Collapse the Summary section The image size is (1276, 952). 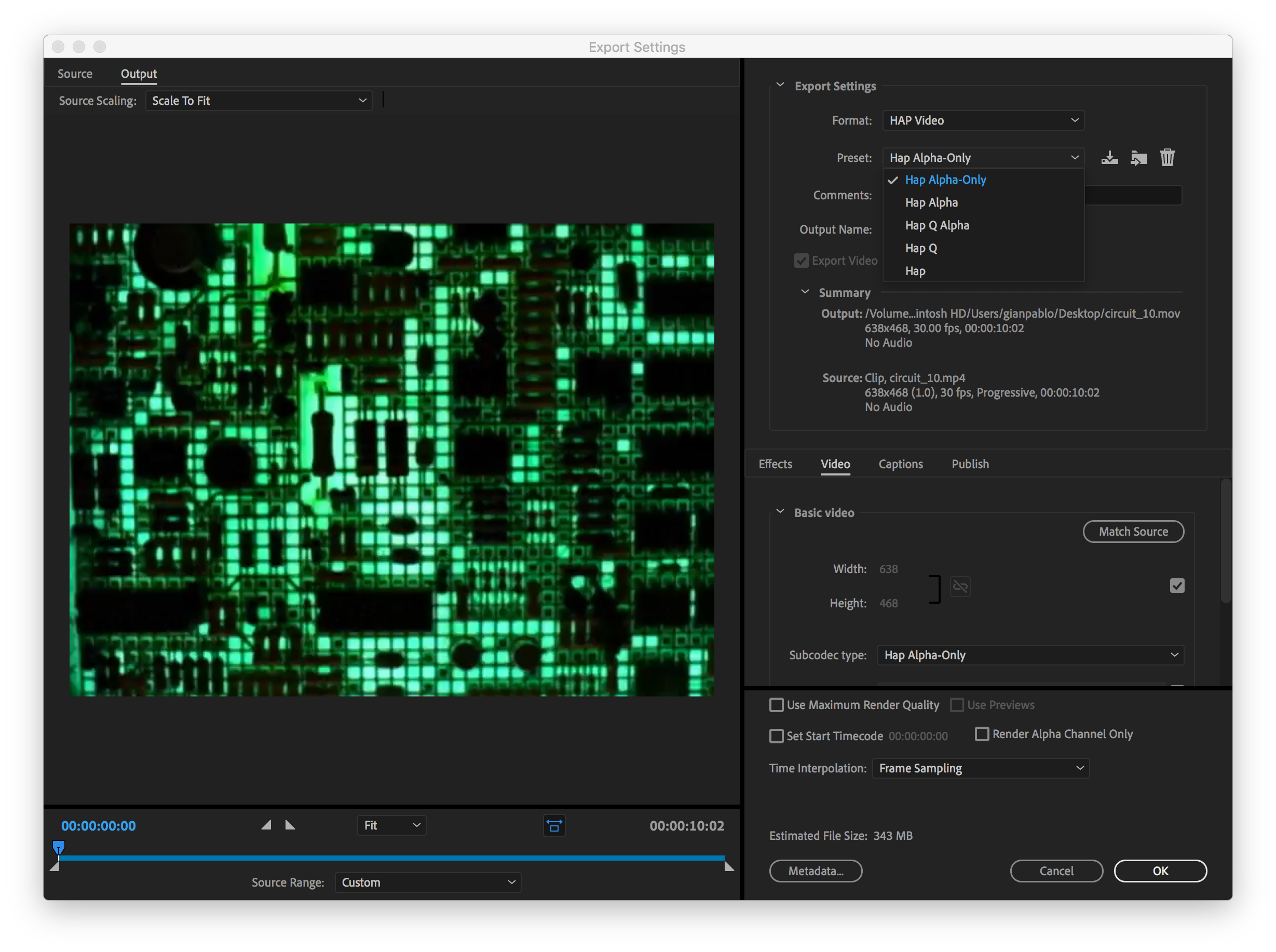click(805, 292)
